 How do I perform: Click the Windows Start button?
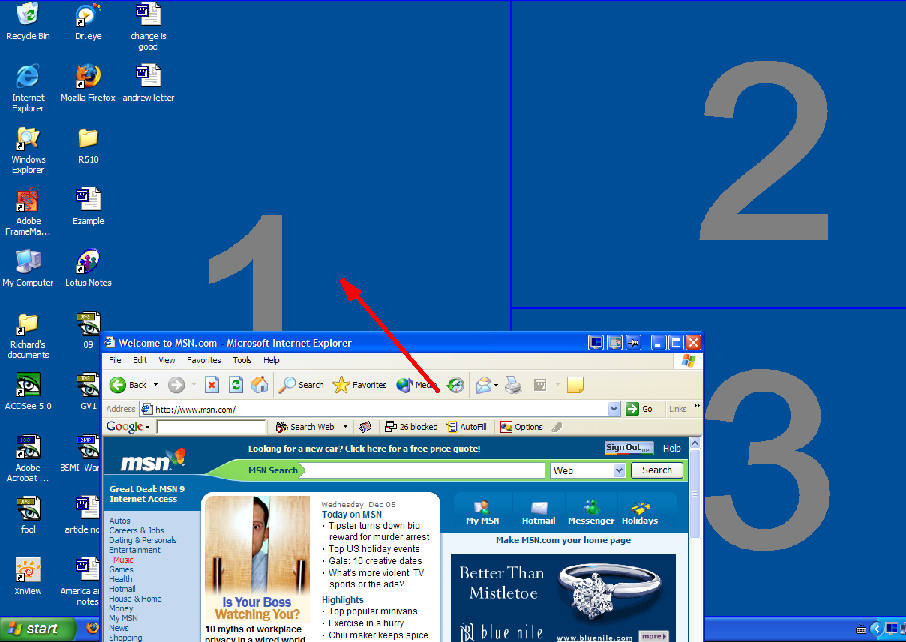pos(38,629)
